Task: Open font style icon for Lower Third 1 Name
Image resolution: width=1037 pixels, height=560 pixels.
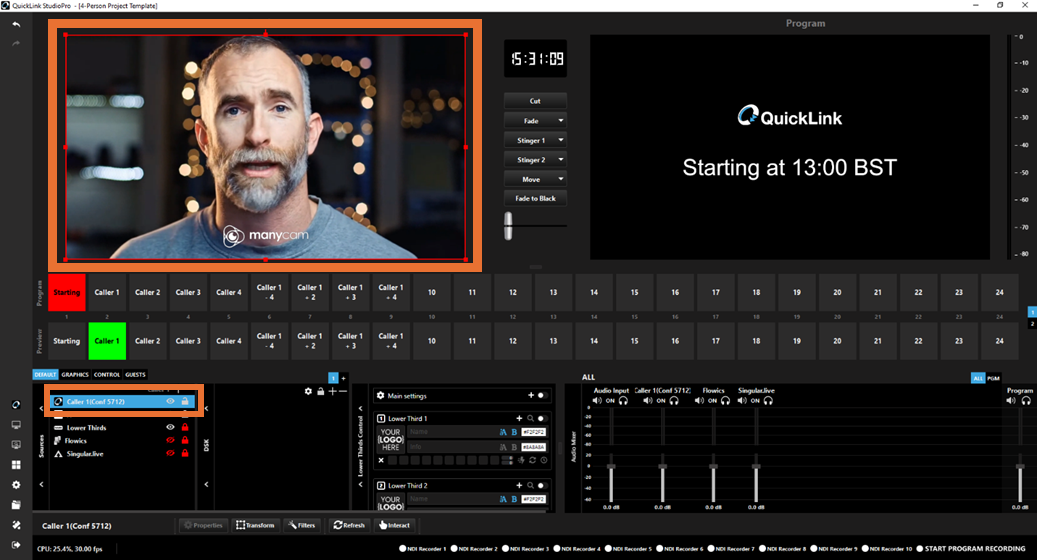Action: click(x=503, y=432)
